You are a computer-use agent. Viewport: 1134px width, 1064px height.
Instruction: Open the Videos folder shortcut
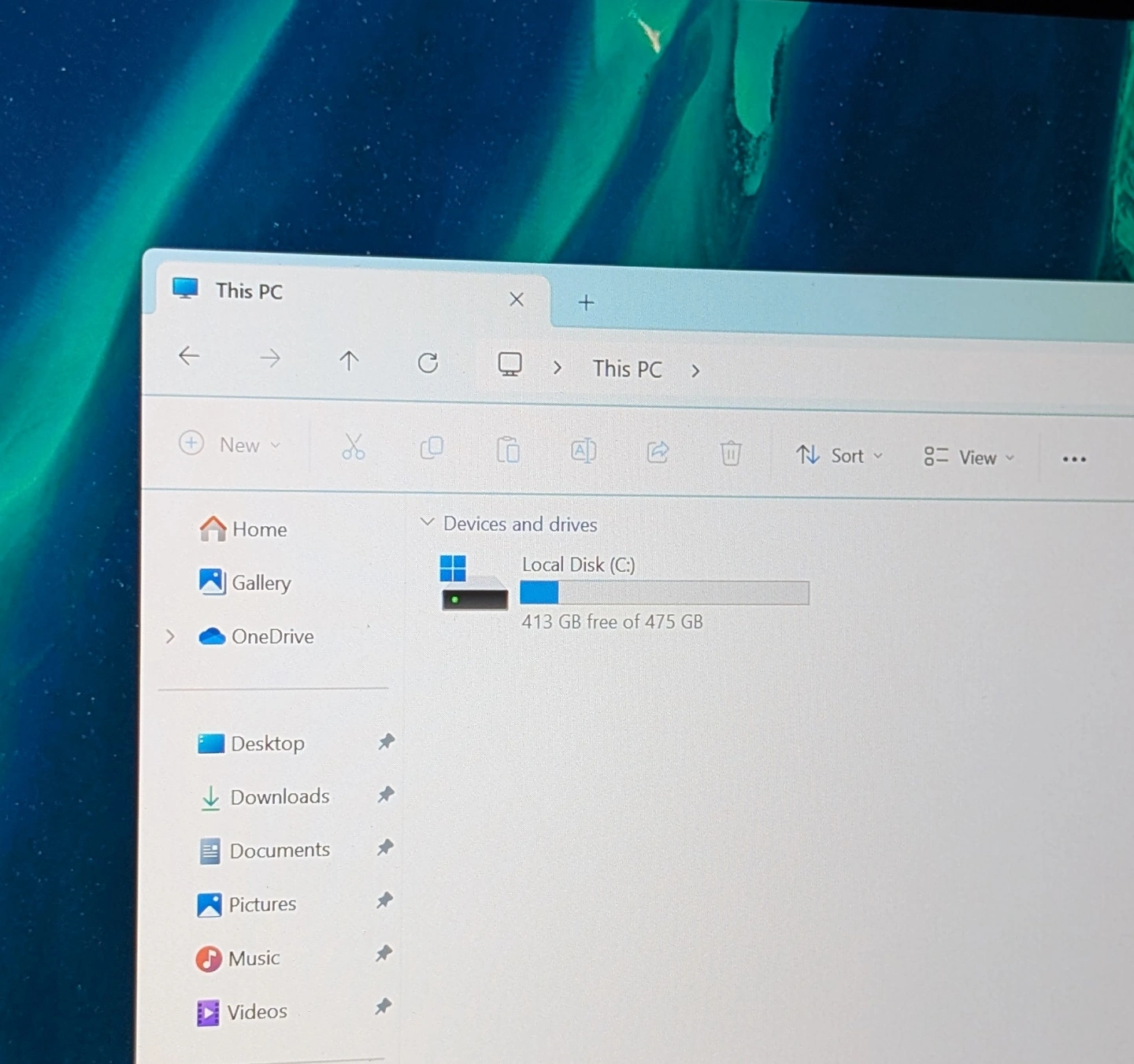pyautogui.click(x=241, y=1012)
